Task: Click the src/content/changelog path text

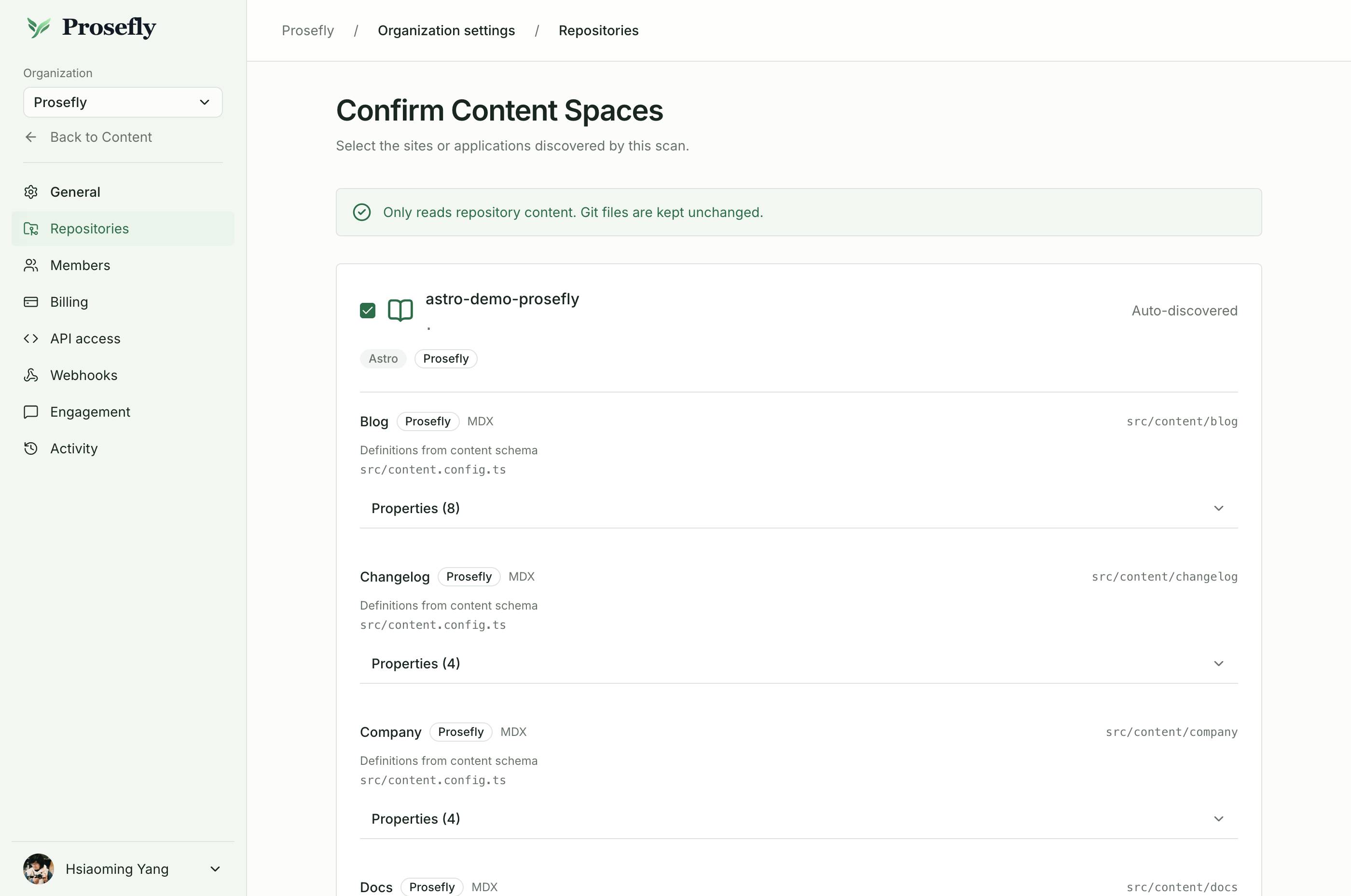Action: click(x=1165, y=577)
